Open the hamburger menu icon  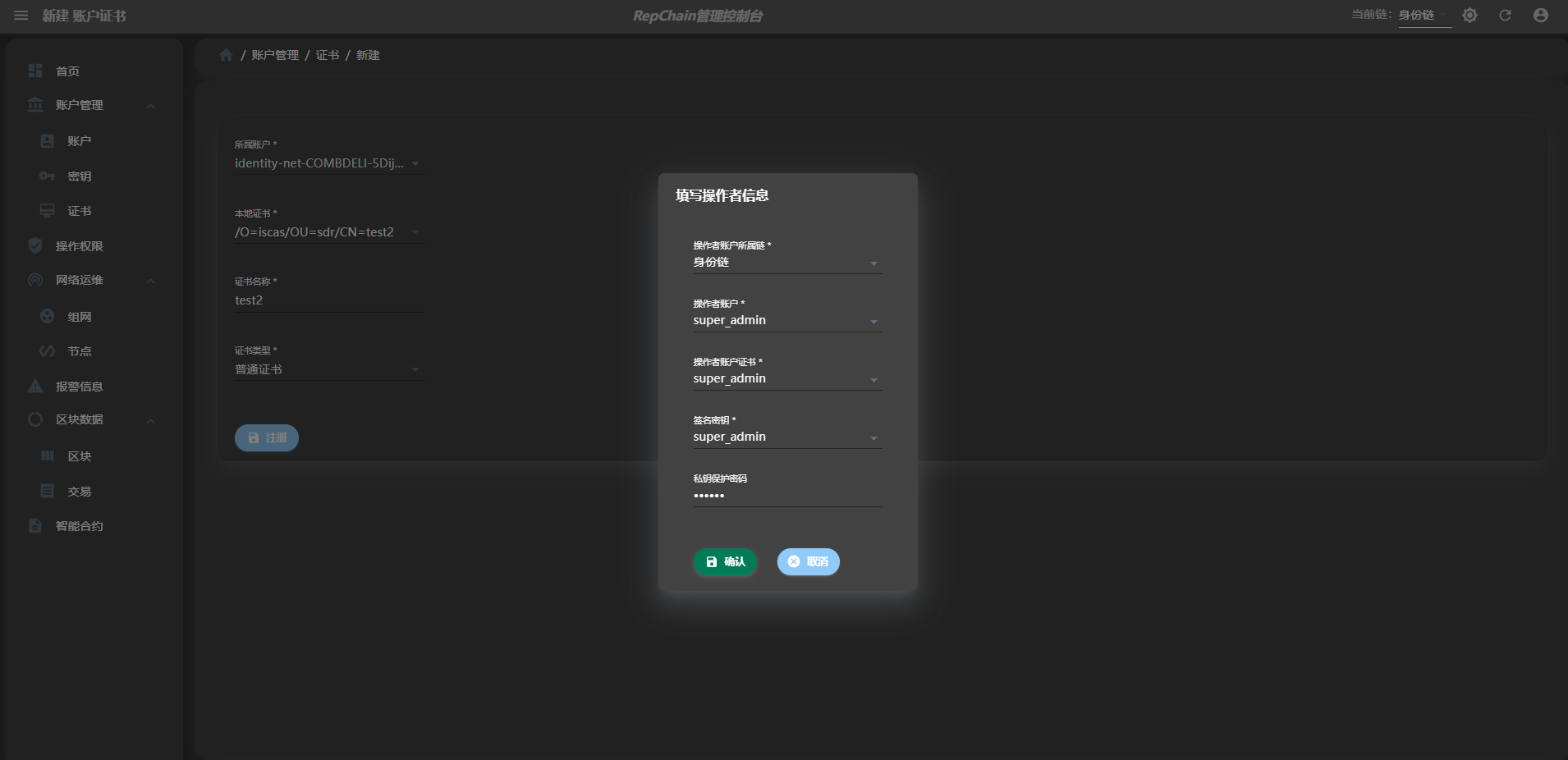(x=21, y=16)
